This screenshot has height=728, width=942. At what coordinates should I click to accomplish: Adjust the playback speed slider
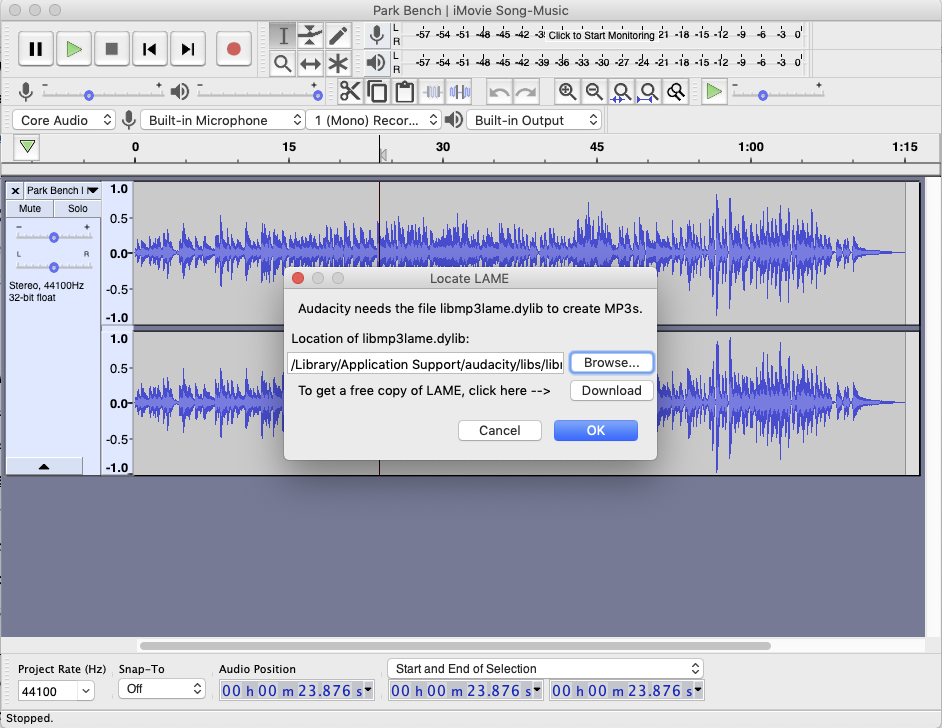coord(777,94)
